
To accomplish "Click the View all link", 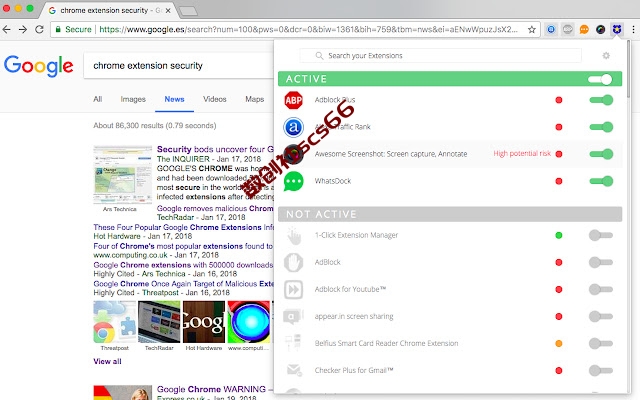I will tap(107, 361).
